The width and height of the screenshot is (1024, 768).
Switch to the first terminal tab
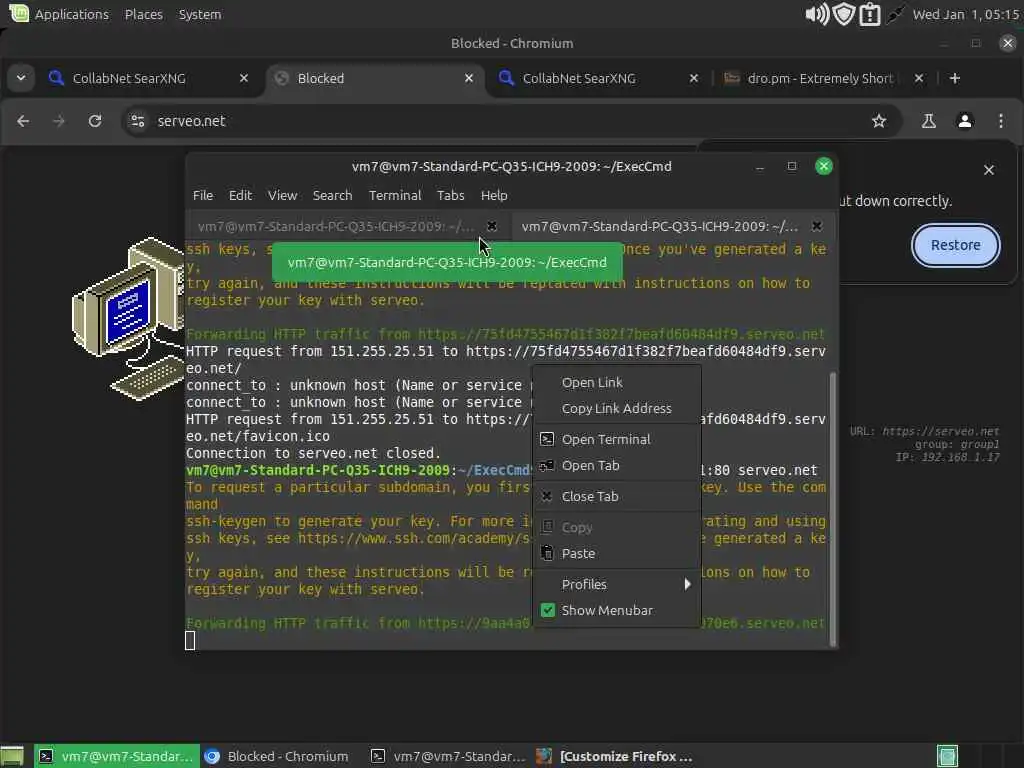tap(336, 226)
